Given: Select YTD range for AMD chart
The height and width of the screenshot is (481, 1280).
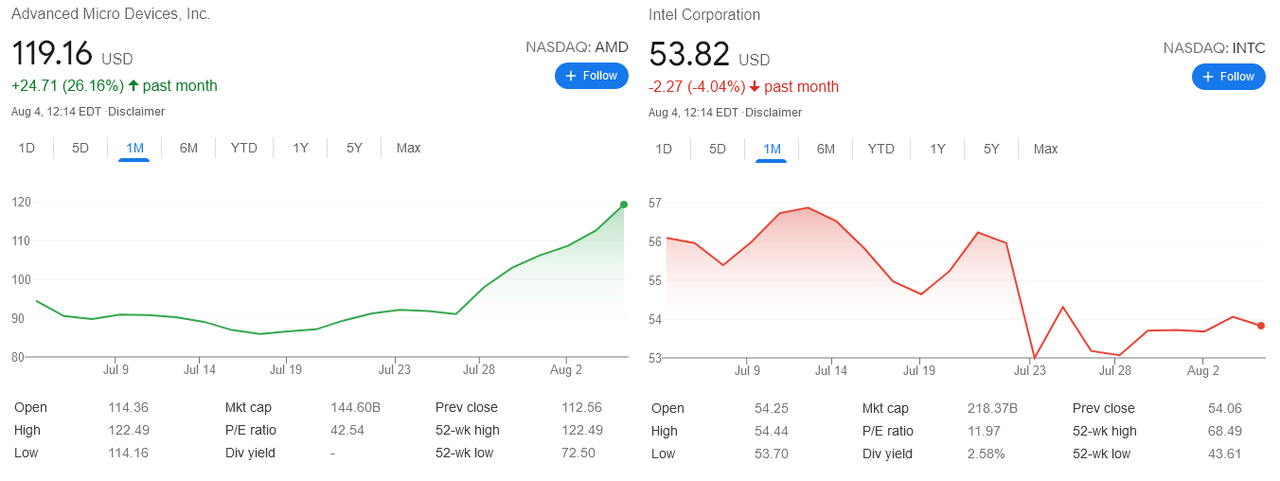Looking at the screenshot, I should point(244,148).
